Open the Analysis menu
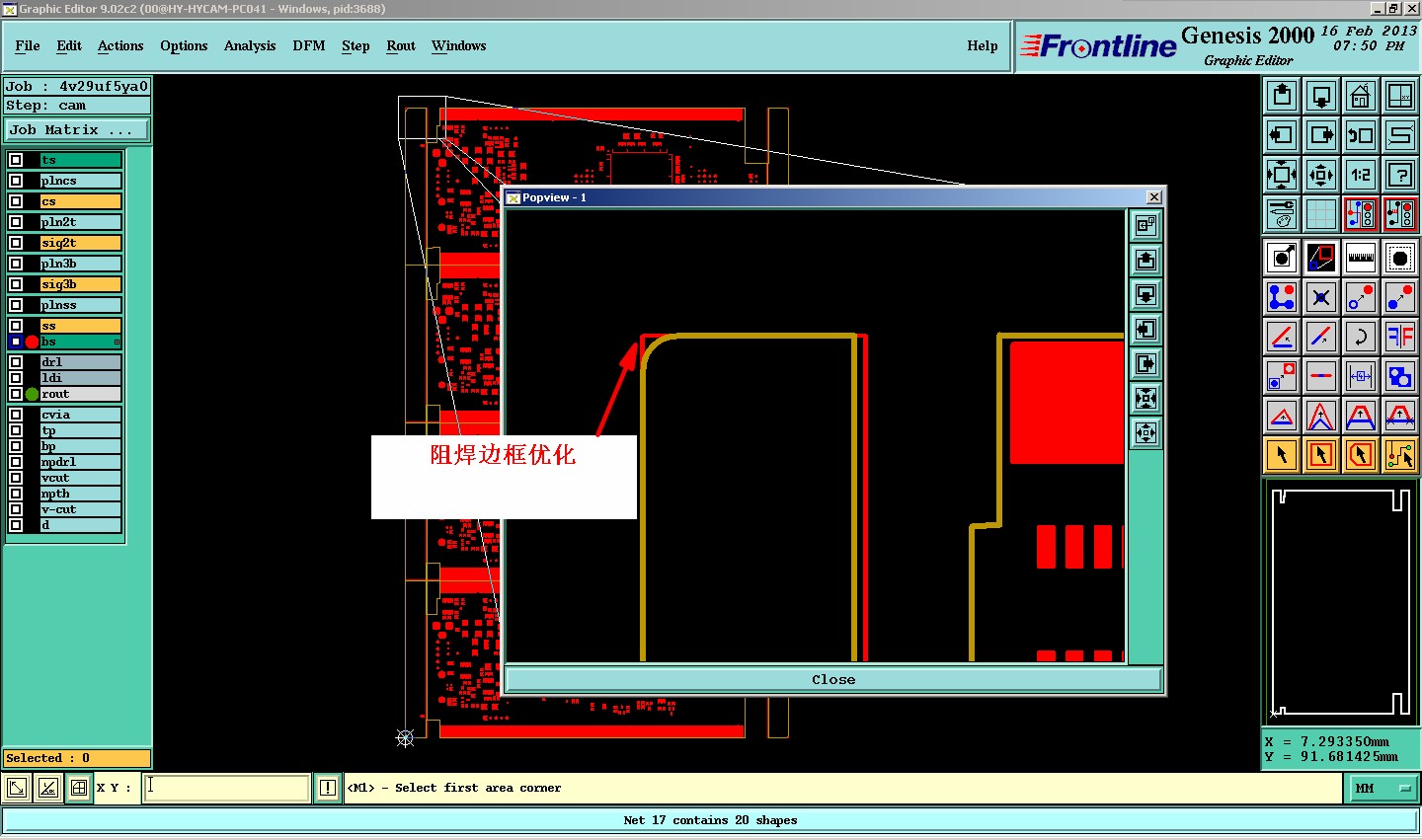 tap(250, 45)
